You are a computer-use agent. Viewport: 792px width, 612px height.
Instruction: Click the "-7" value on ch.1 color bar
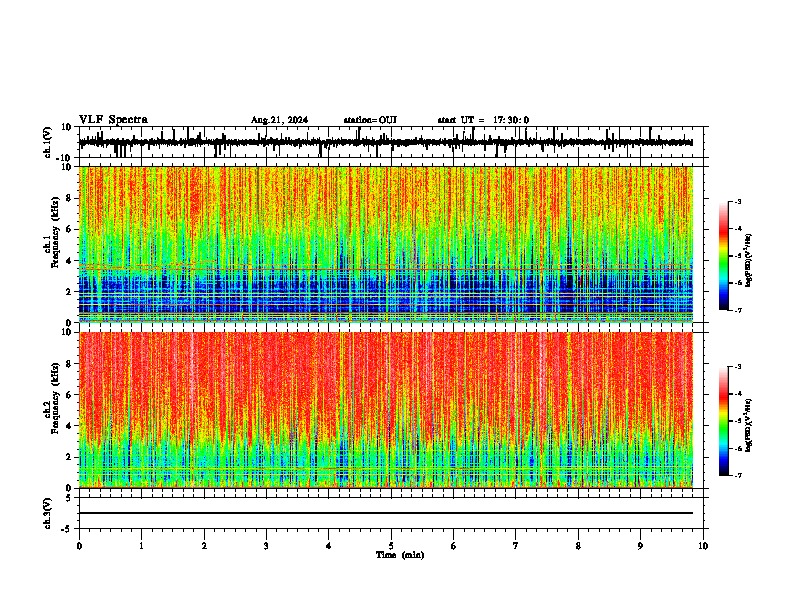click(x=738, y=310)
